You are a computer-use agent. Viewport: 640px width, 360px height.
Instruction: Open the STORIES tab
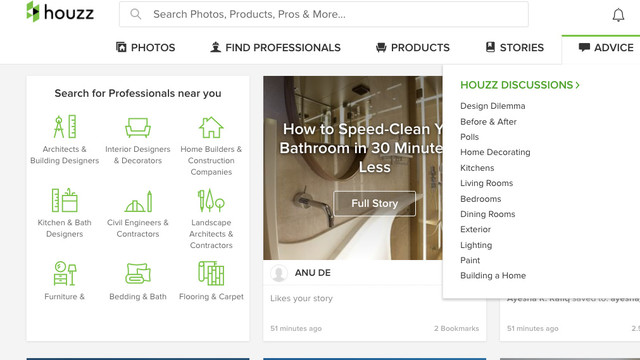(x=515, y=48)
